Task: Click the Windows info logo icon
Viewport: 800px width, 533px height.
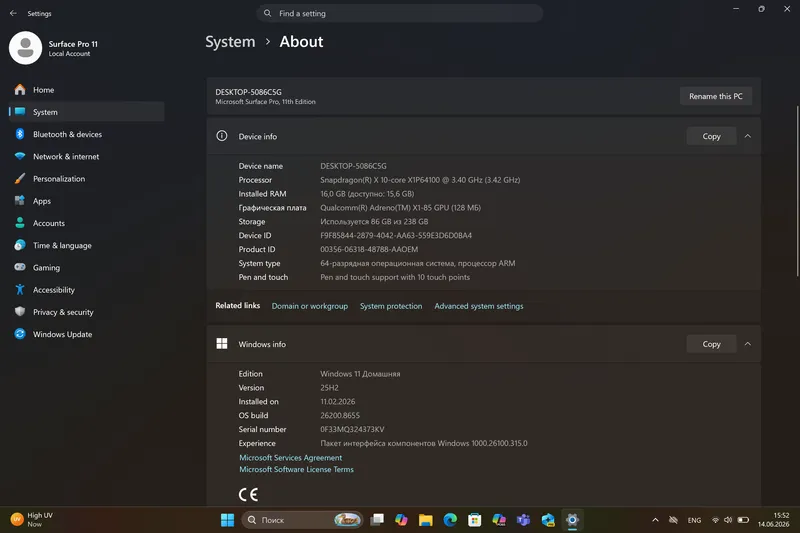Action: point(222,344)
